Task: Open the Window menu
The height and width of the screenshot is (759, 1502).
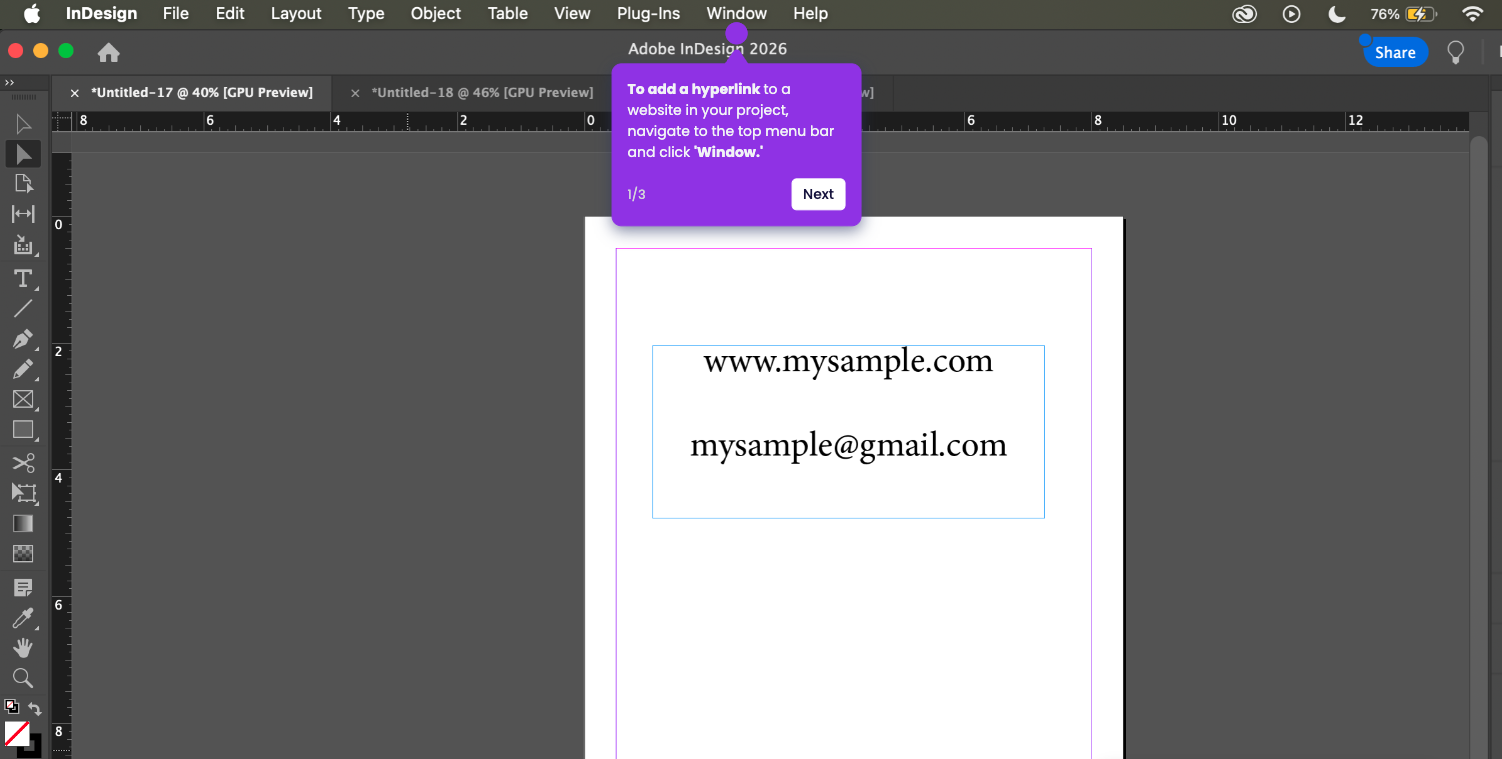Action: [x=736, y=13]
